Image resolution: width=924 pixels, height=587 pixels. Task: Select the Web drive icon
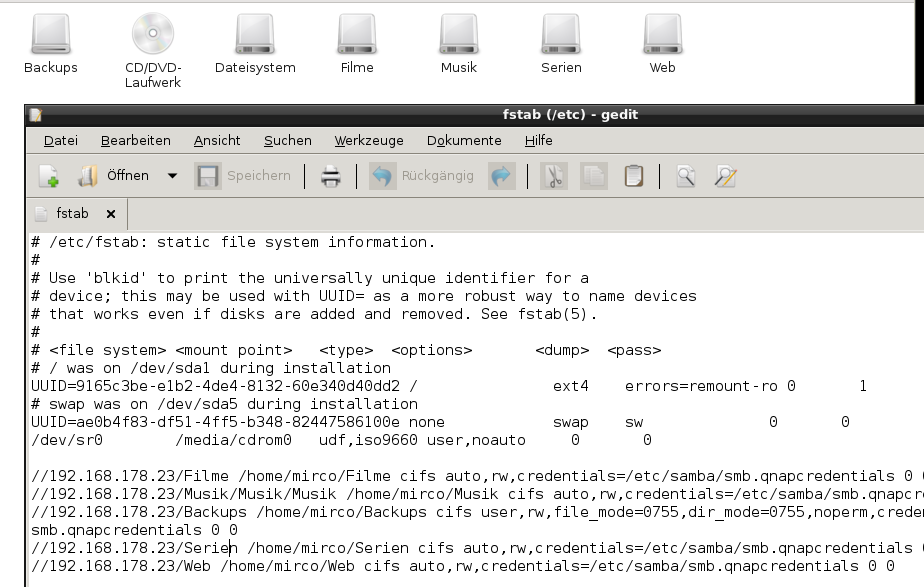[x=663, y=34]
